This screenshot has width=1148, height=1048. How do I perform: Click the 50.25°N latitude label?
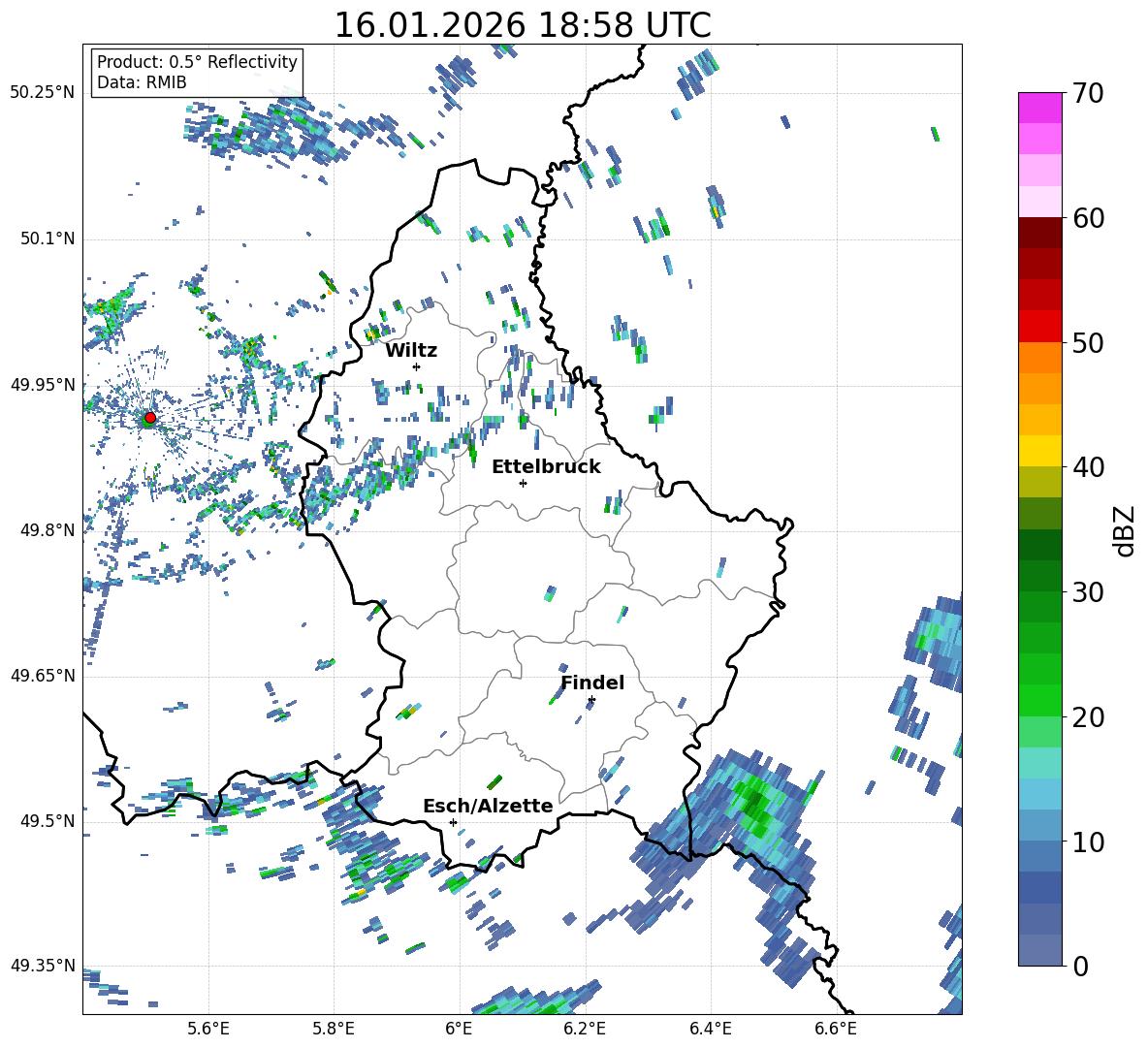43,93
